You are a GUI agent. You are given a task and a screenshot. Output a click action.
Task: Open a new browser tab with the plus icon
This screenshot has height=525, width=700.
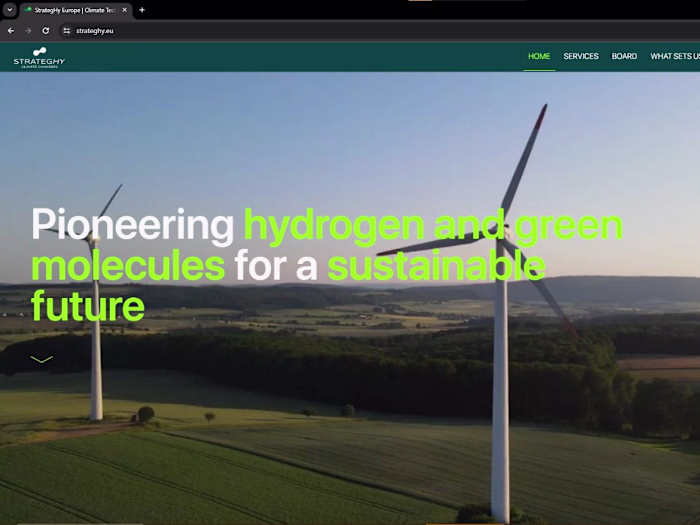click(x=142, y=10)
